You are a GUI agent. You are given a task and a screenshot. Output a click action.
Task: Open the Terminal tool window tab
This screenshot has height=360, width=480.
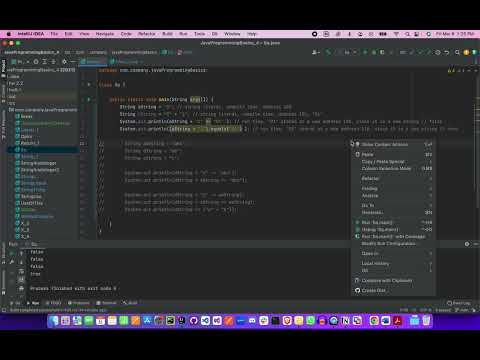pos(107,303)
